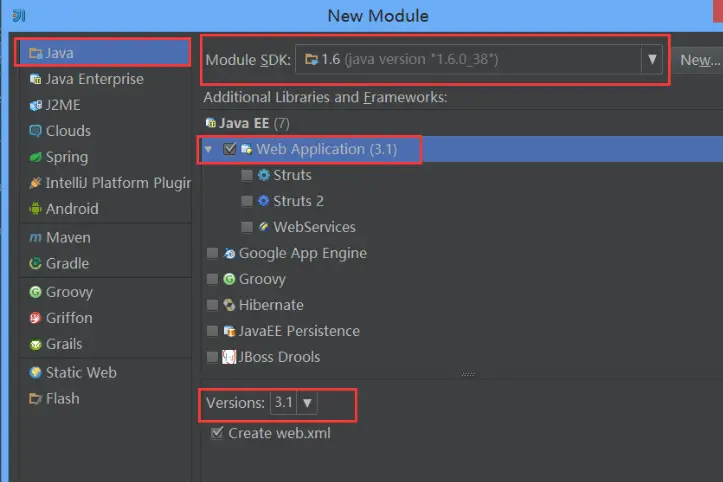
Task: Select Griffon module type
Action: pyautogui.click(x=105, y=318)
